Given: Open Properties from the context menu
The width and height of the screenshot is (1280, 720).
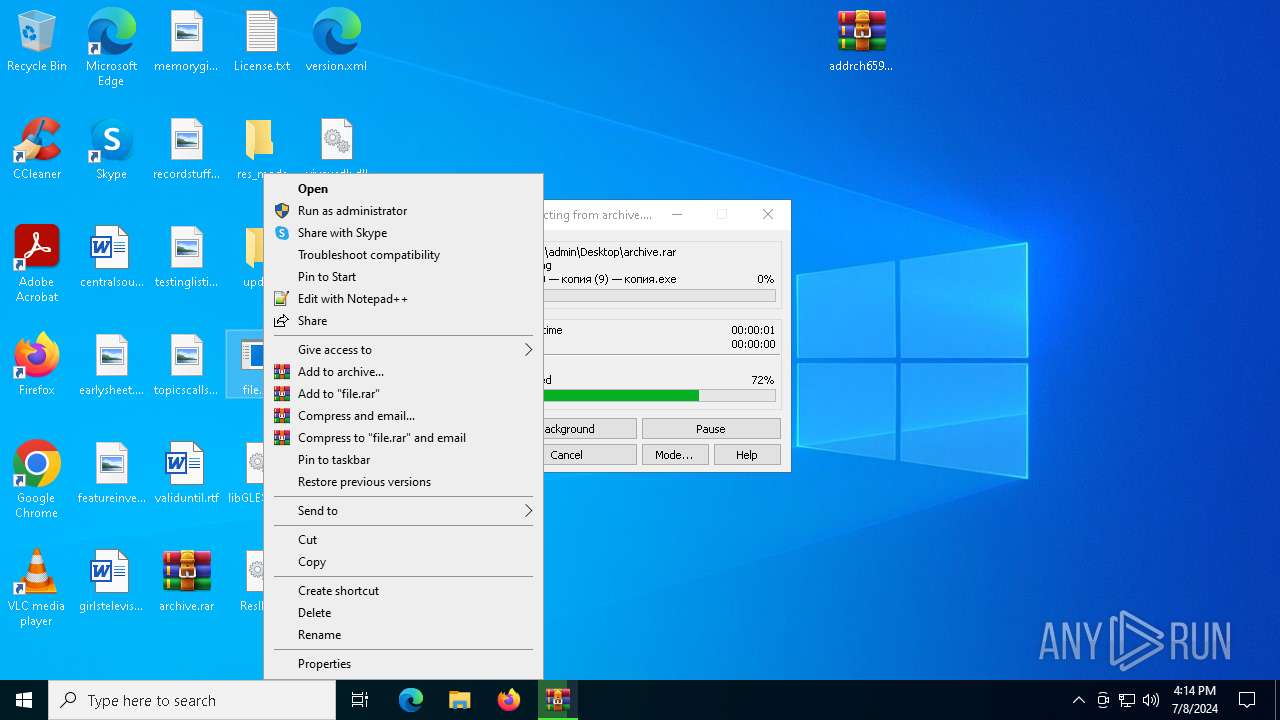Looking at the screenshot, I should [x=403, y=664].
